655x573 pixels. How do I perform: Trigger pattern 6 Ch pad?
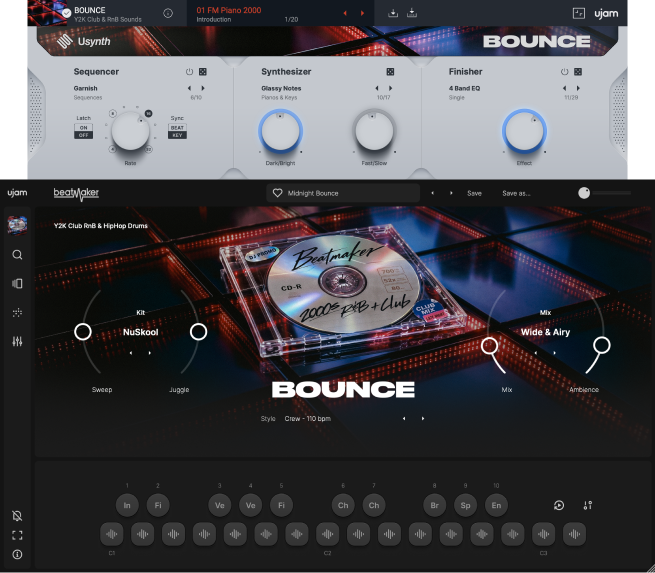click(343, 505)
